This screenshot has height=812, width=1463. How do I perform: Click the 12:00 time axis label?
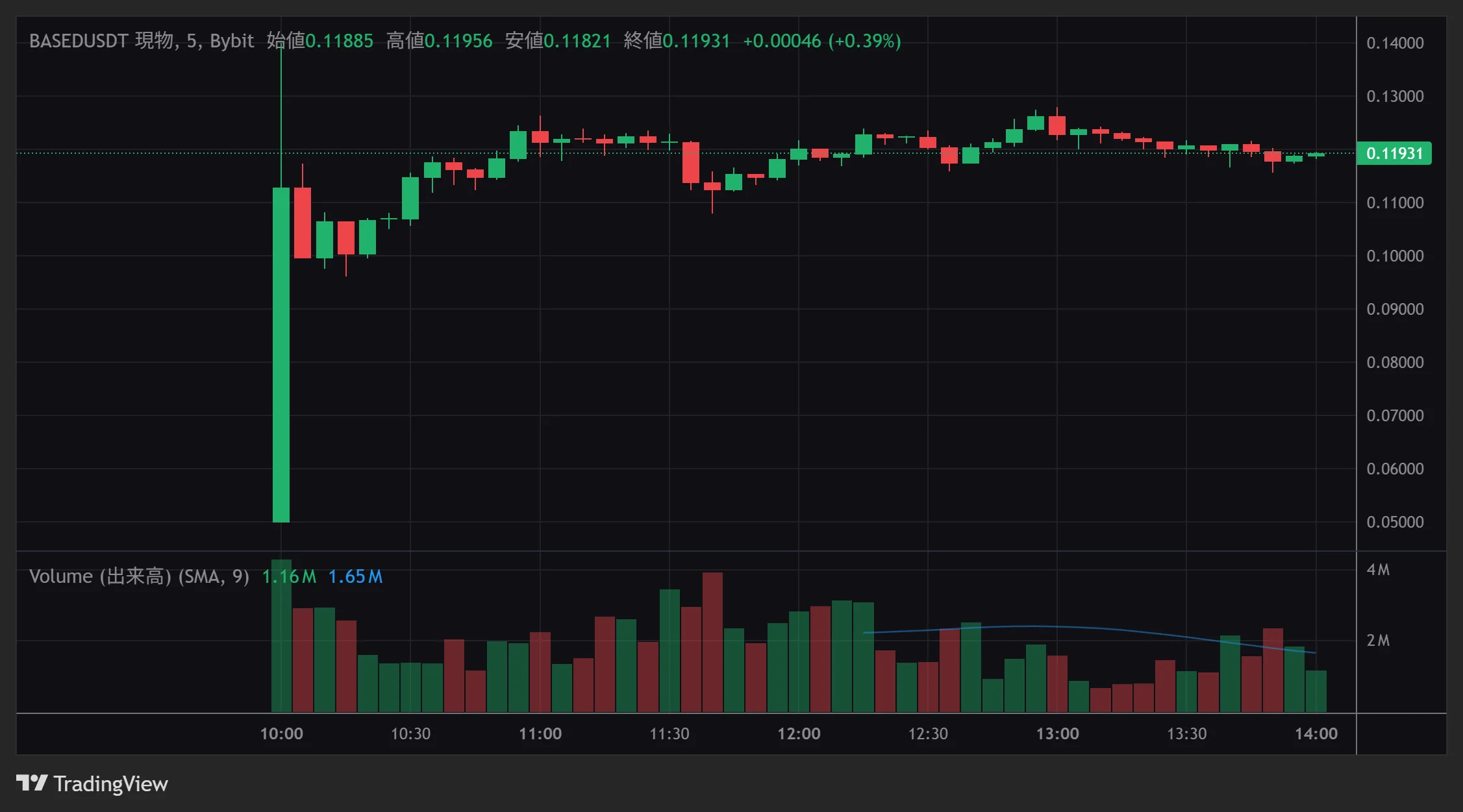tap(799, 733)
